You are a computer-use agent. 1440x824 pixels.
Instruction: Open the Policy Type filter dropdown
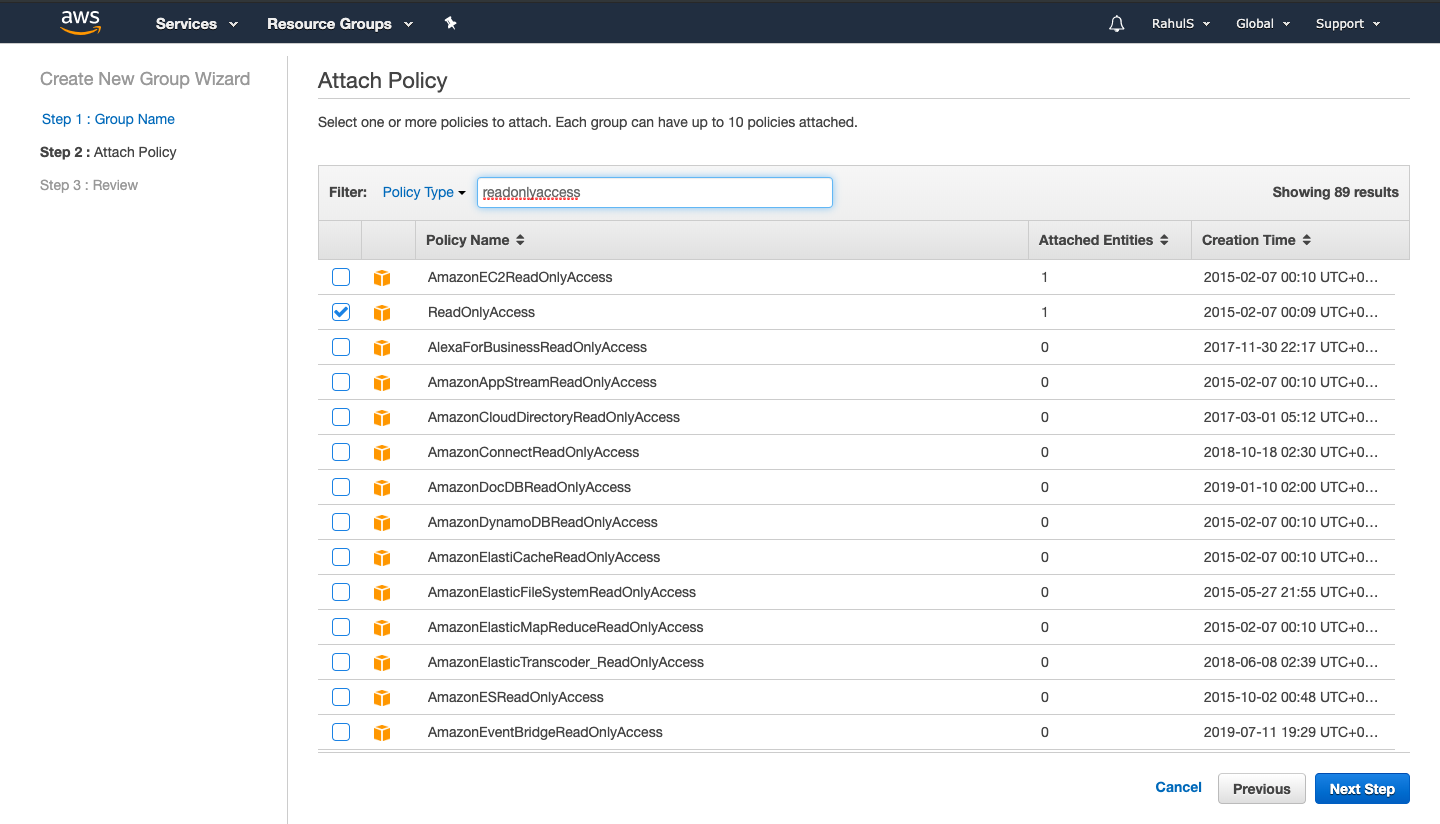coord(423,192)
